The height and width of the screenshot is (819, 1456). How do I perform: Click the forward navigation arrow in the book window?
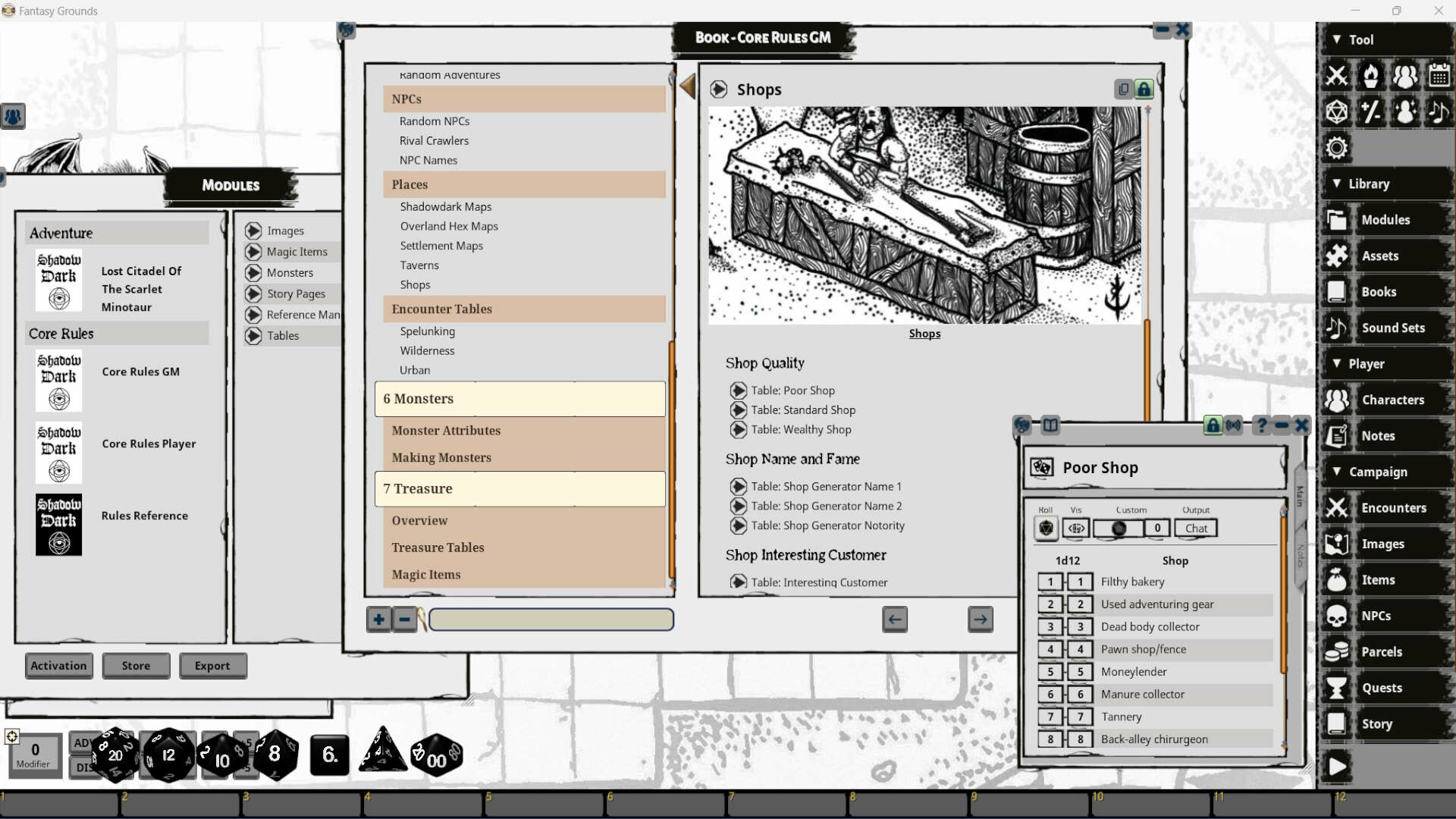point(980,620)
